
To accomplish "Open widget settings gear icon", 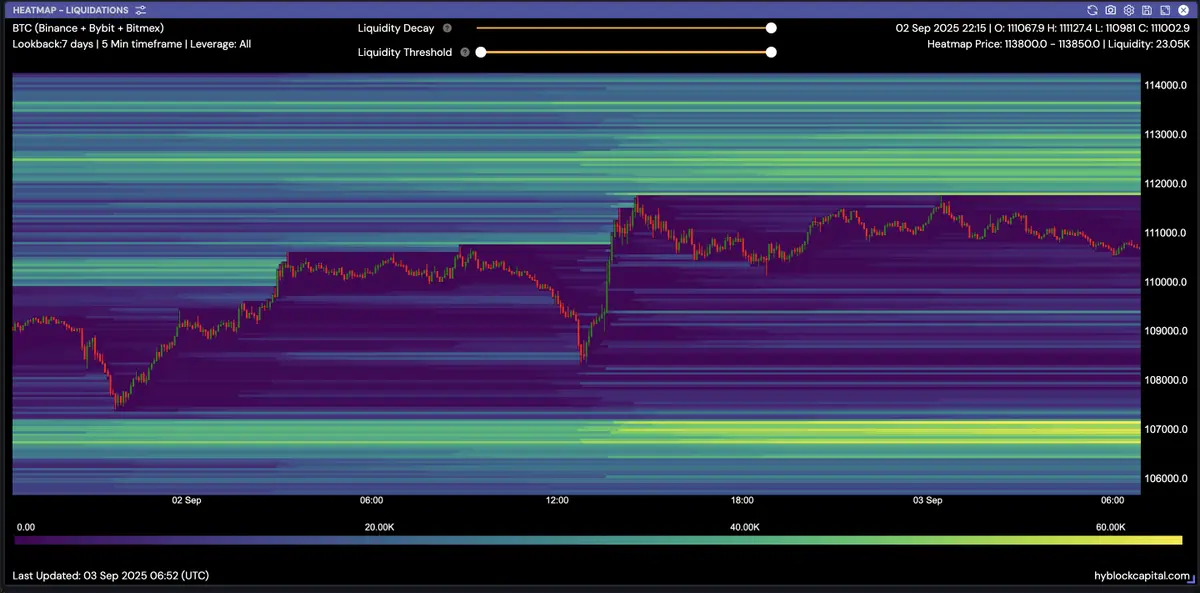I will (1128, 10).
